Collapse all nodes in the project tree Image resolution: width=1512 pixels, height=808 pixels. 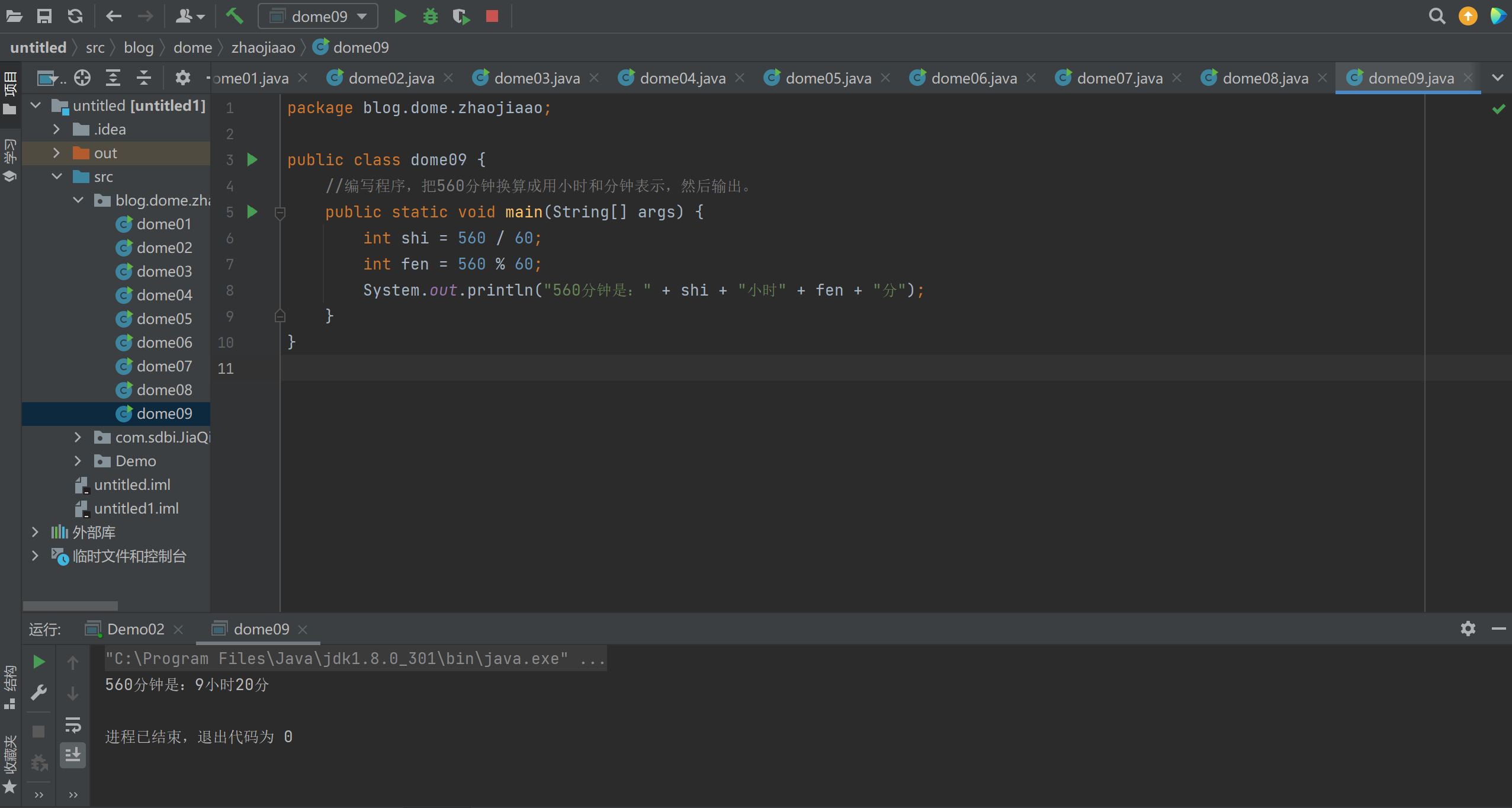144,78
